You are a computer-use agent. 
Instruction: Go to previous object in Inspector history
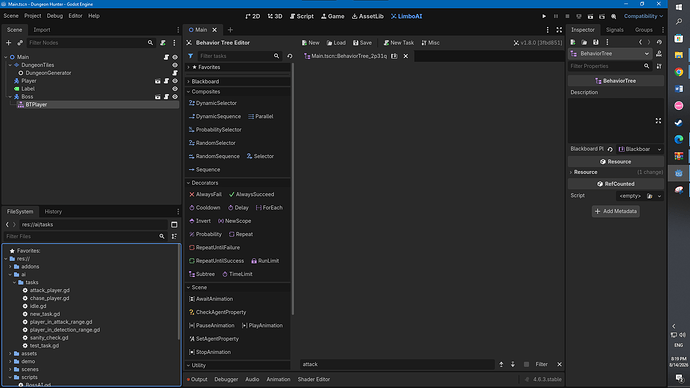click(640, 42)
